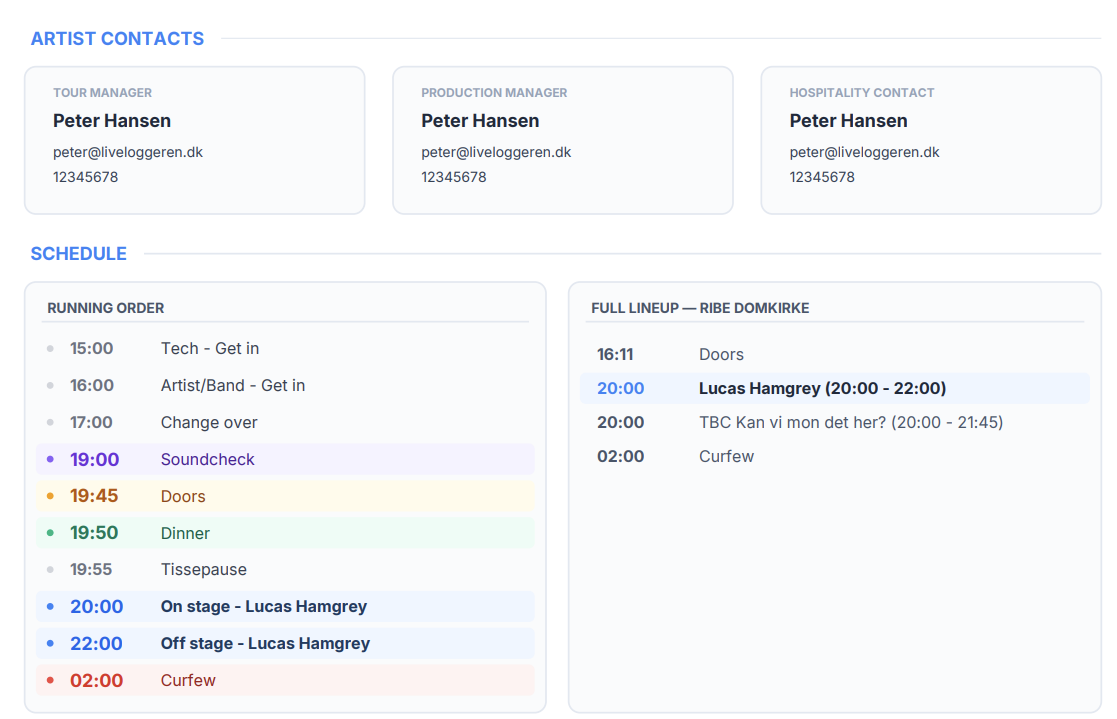Select the 19:55 Tissepause entry
This screenshot has height=719, width=1117.
tap(203, 570)
